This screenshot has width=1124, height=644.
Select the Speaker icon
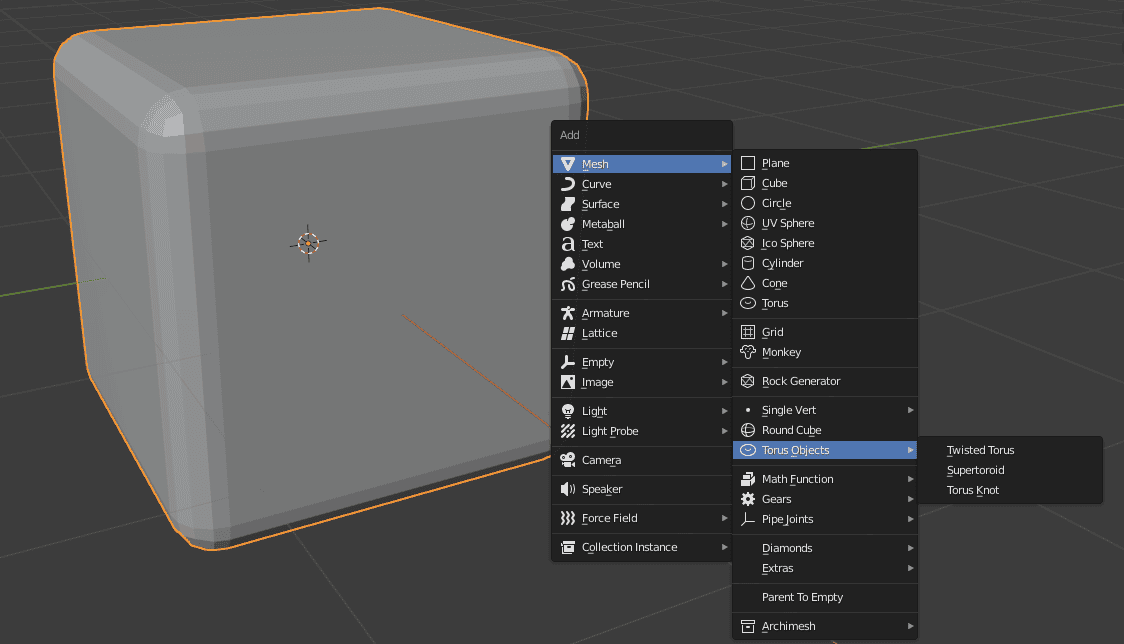coord(570,489)
